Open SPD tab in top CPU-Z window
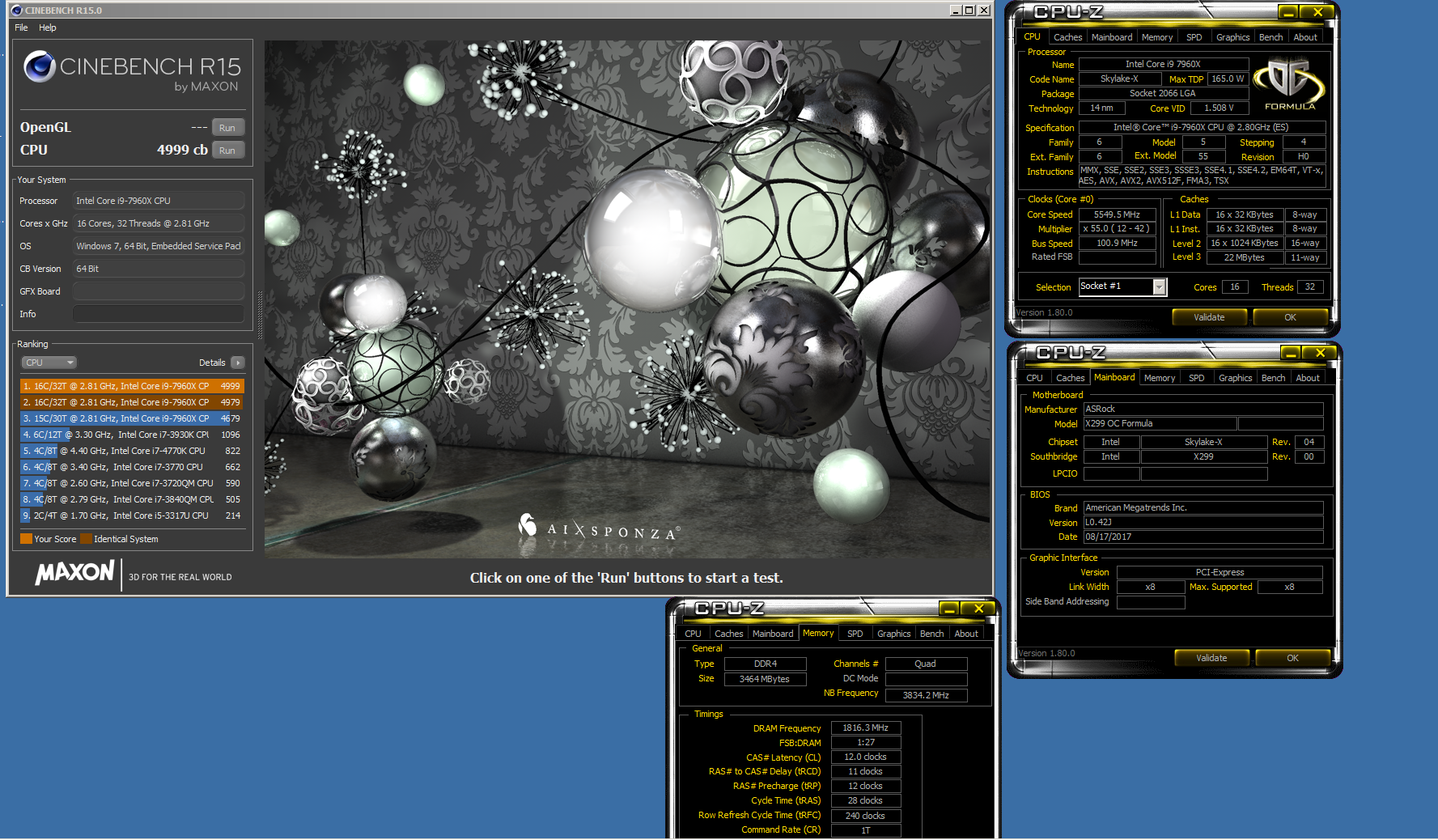This screenshot has width=1438, height=840. pos(1194,37)
